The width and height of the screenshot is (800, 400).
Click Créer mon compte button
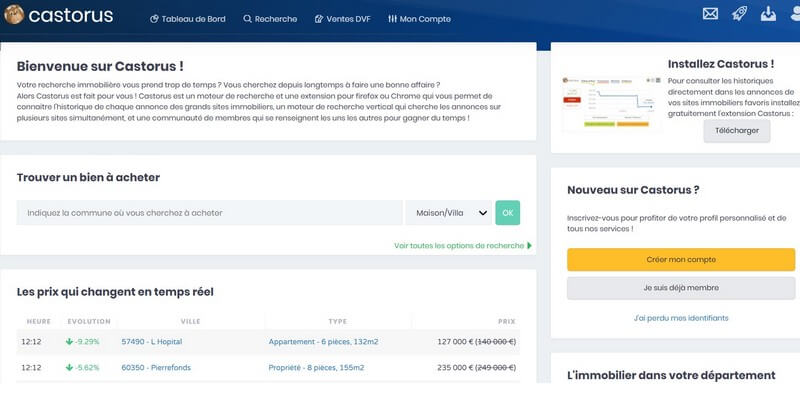[681, 260]
